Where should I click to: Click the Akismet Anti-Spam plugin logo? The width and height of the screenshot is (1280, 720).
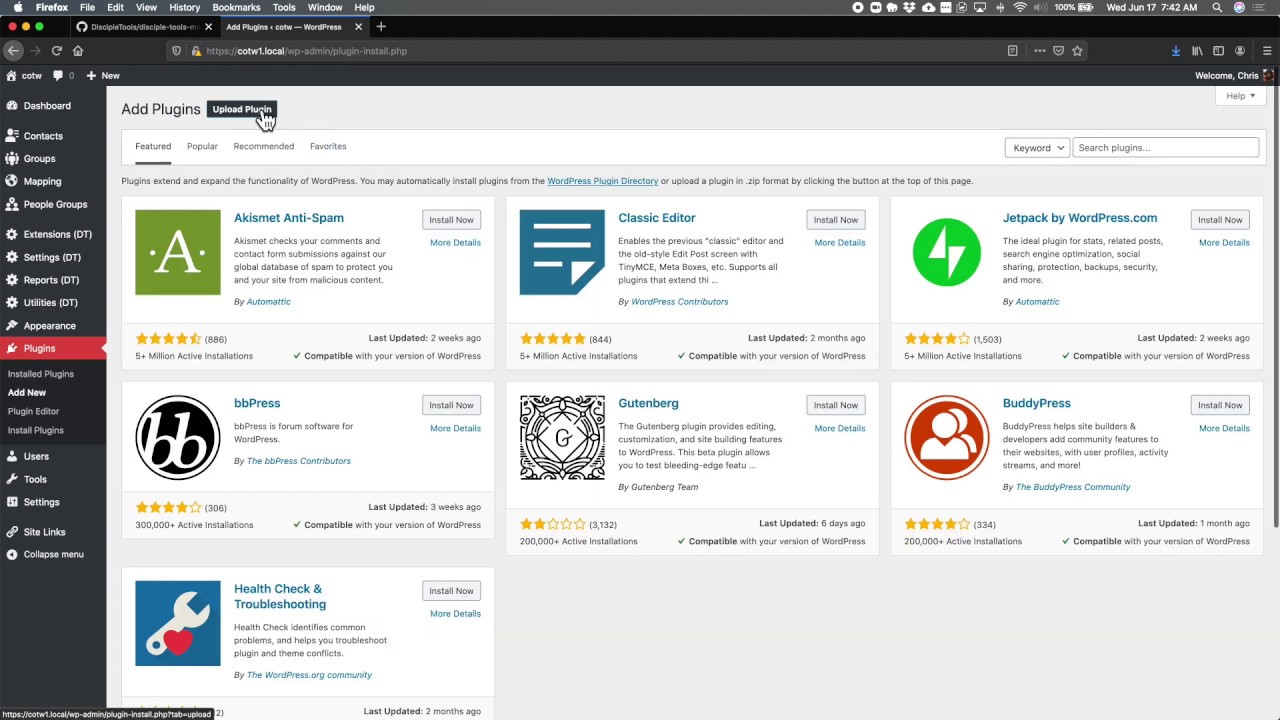[x=178, y=252]
